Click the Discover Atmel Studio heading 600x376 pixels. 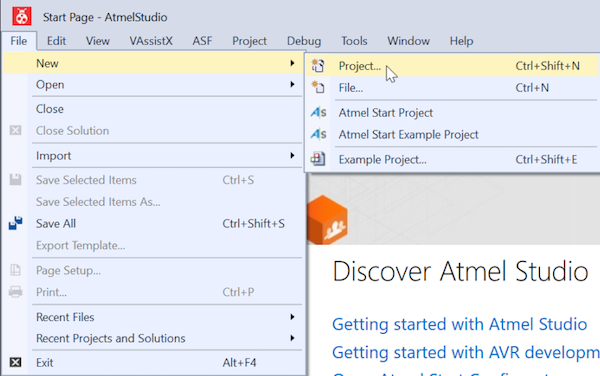coord(460,271)
